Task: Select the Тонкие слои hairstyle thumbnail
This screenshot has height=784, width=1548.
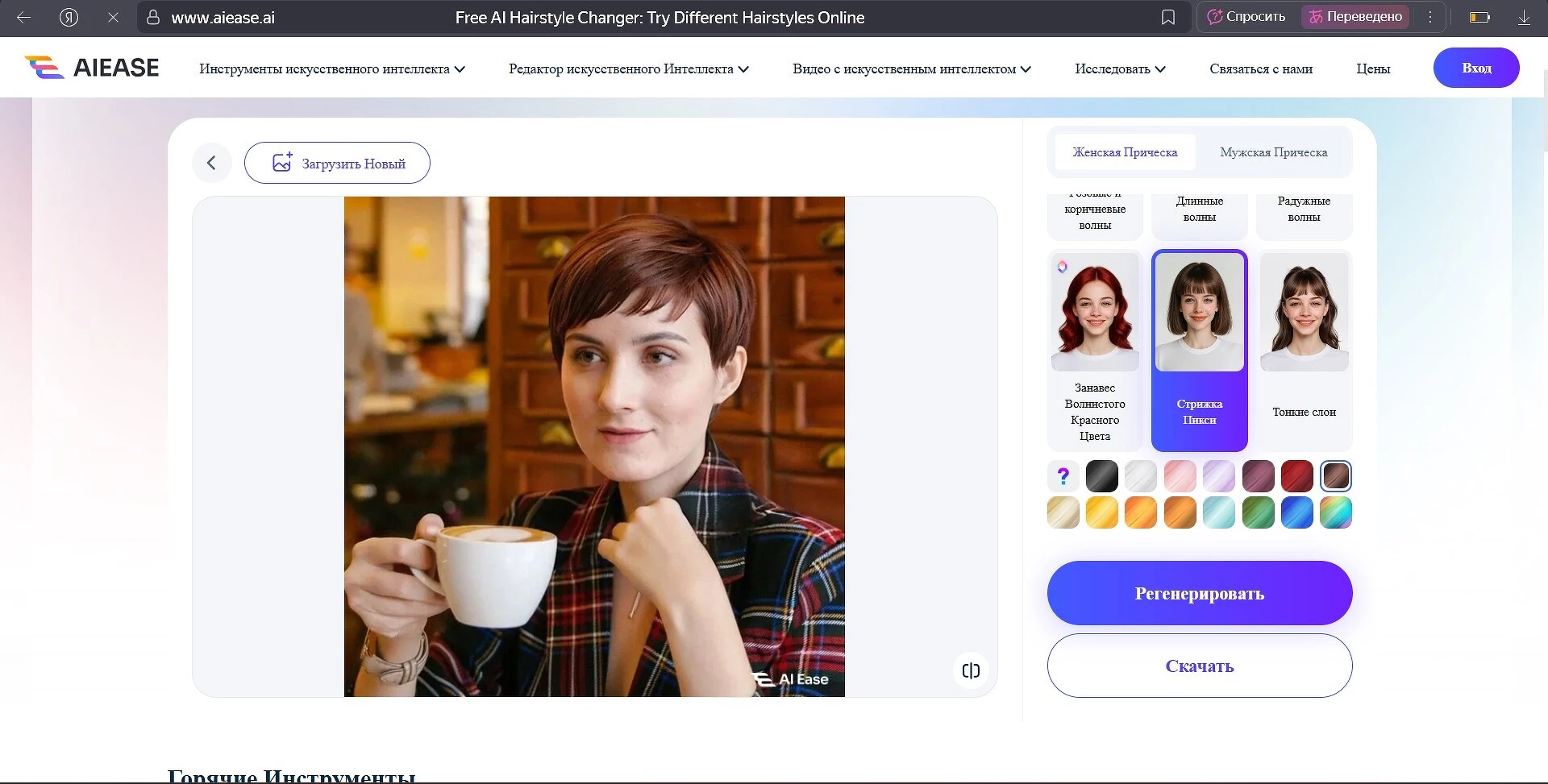Action: click(x=1304, y=338)
